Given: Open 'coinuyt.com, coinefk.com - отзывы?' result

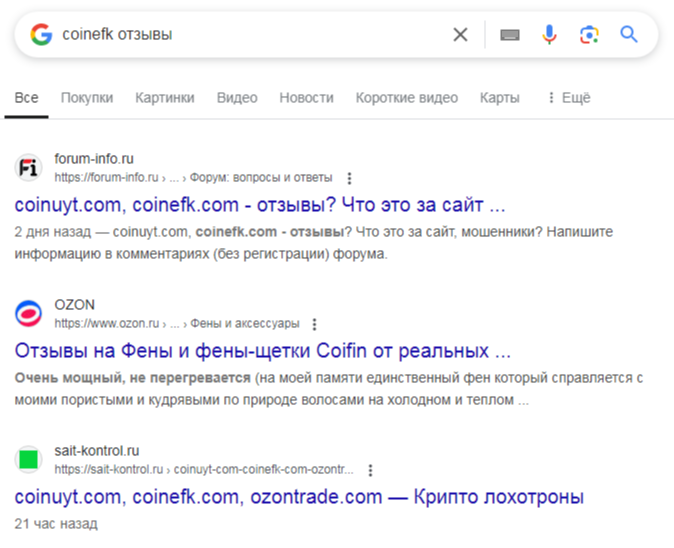Looking at the screenshot, I should point(260,205).
